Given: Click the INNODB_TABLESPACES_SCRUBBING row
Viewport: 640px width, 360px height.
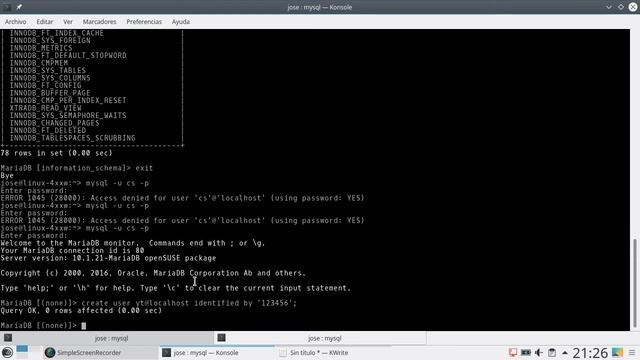Looking at the screenshot, I should click(72, 138).
